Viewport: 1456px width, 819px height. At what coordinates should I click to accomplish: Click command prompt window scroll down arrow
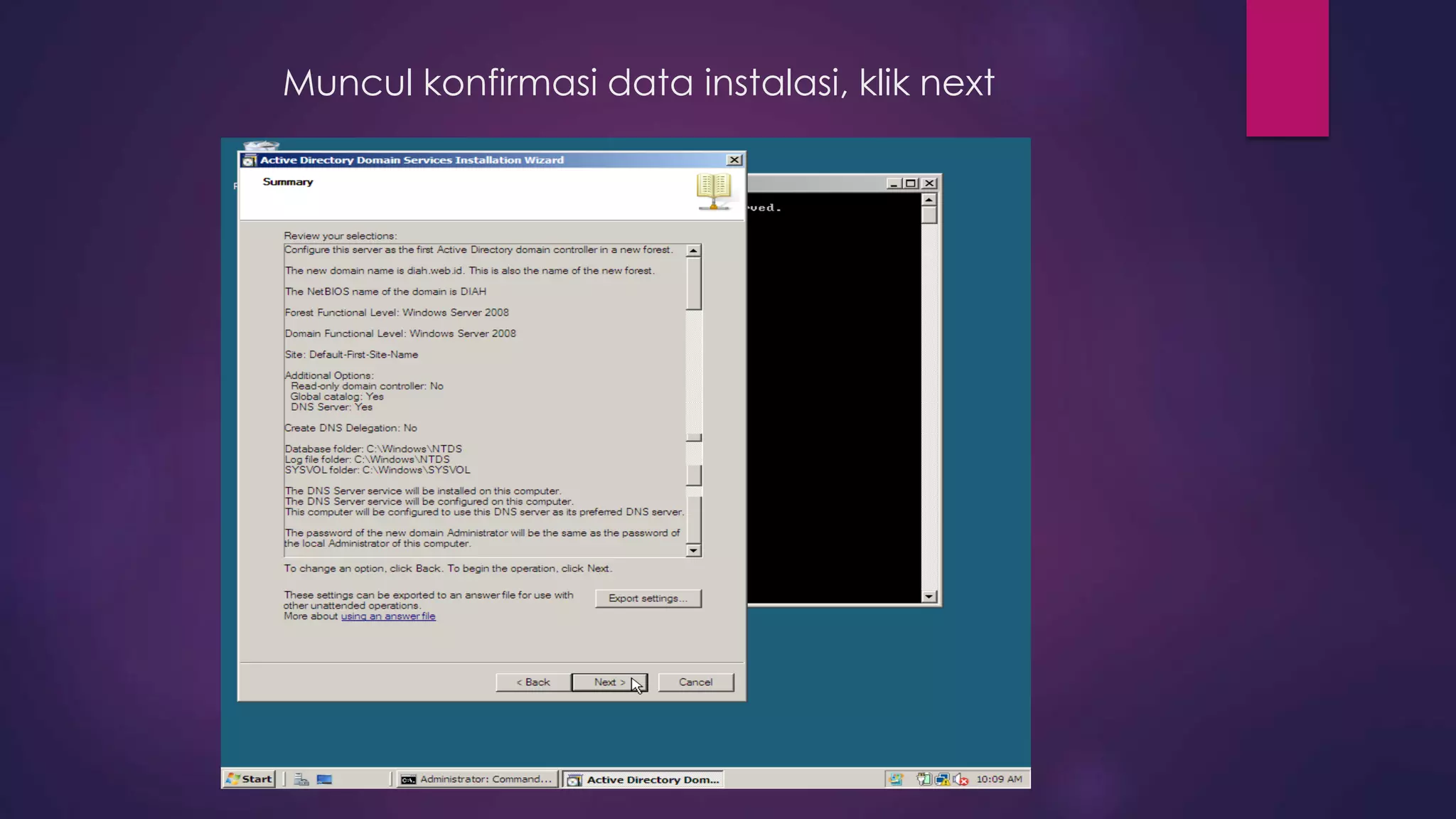click(928, 596)
